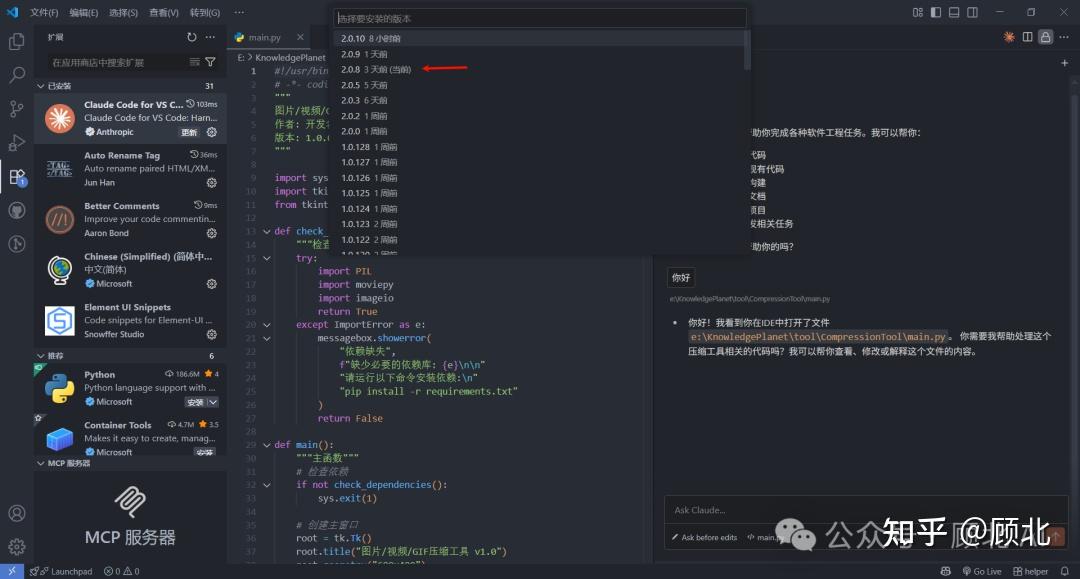Select version 2.0.10 from the list
The image size is (1080, 579).
point(539,39)
